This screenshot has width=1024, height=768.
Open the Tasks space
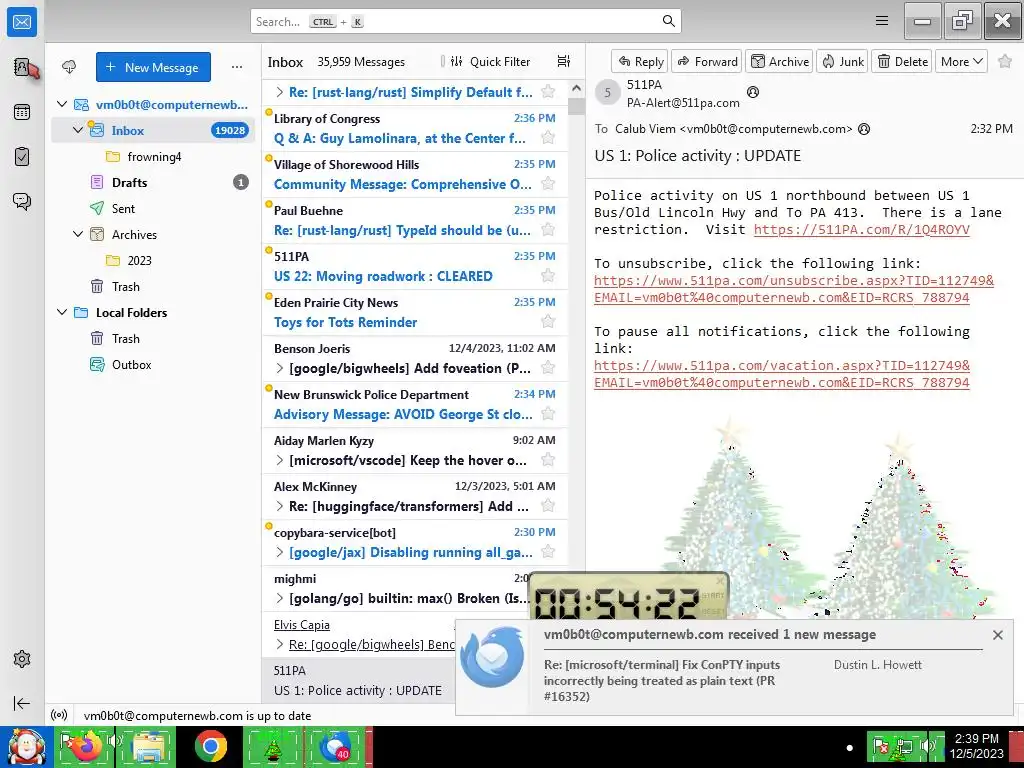[x=22, y=157]
